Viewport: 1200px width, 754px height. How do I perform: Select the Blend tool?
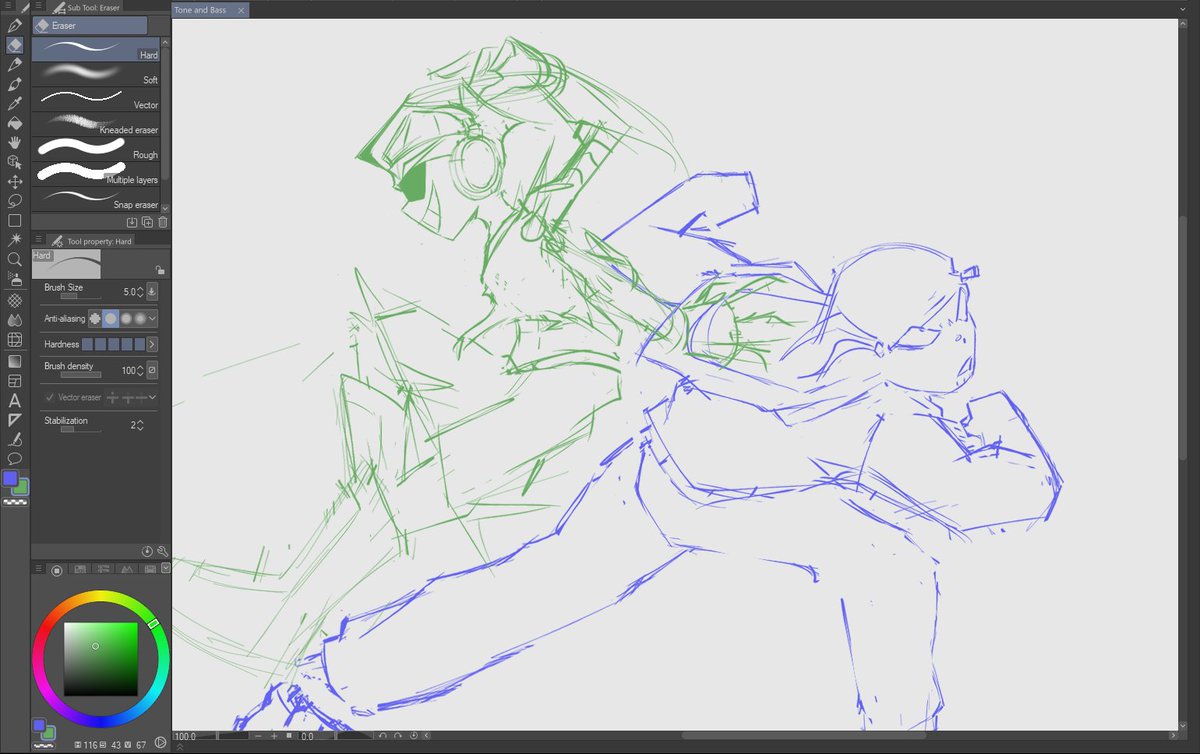click(14, 322)
